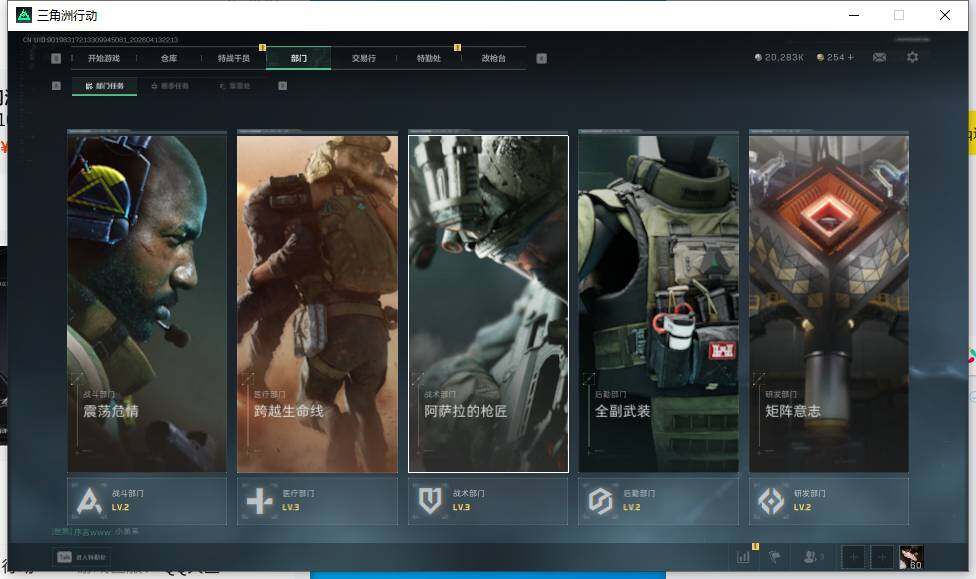Click the 研发部门 diamond emblem icon
This screenshot has height=579, width=976.
coord(771,501)
